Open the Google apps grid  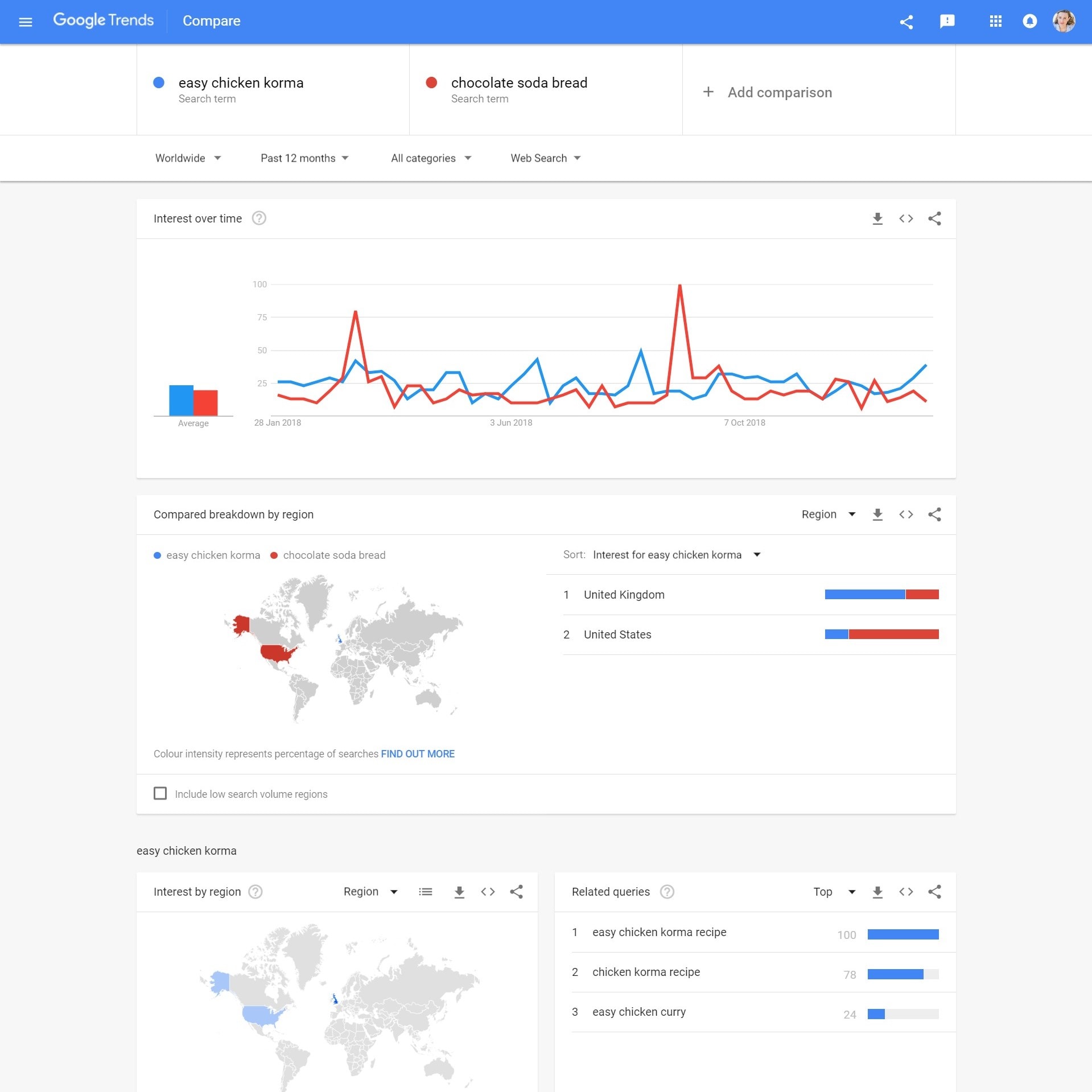pyautogui.click(x=995, y=22)
